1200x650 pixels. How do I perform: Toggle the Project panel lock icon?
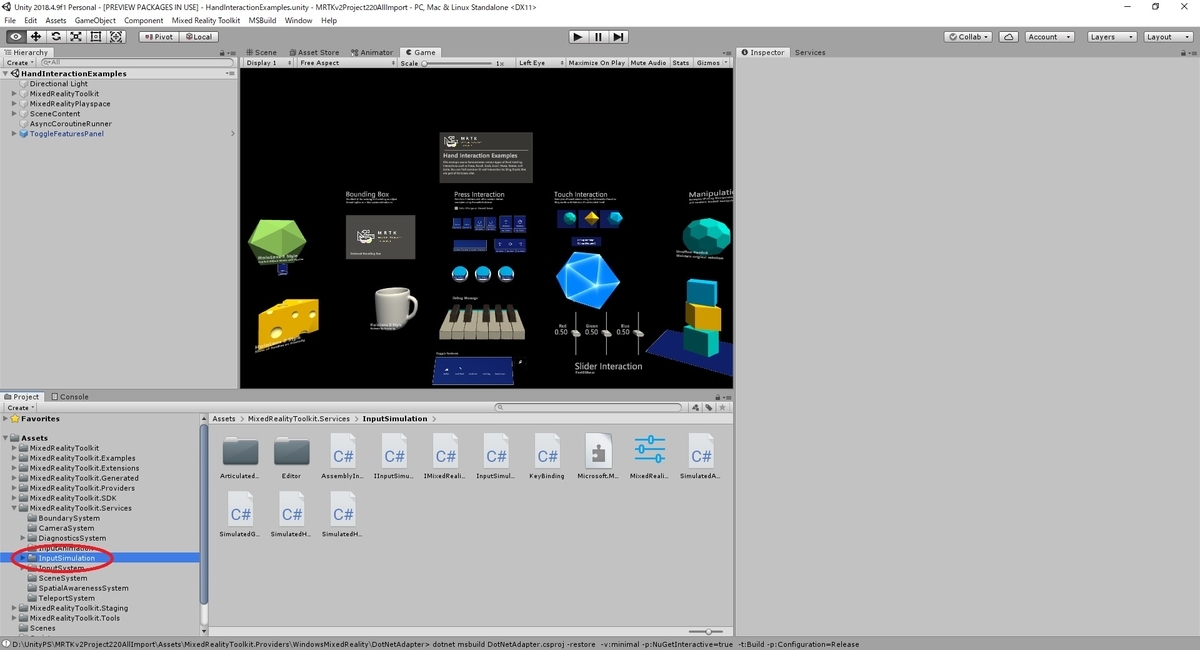(x=717, y=396)
